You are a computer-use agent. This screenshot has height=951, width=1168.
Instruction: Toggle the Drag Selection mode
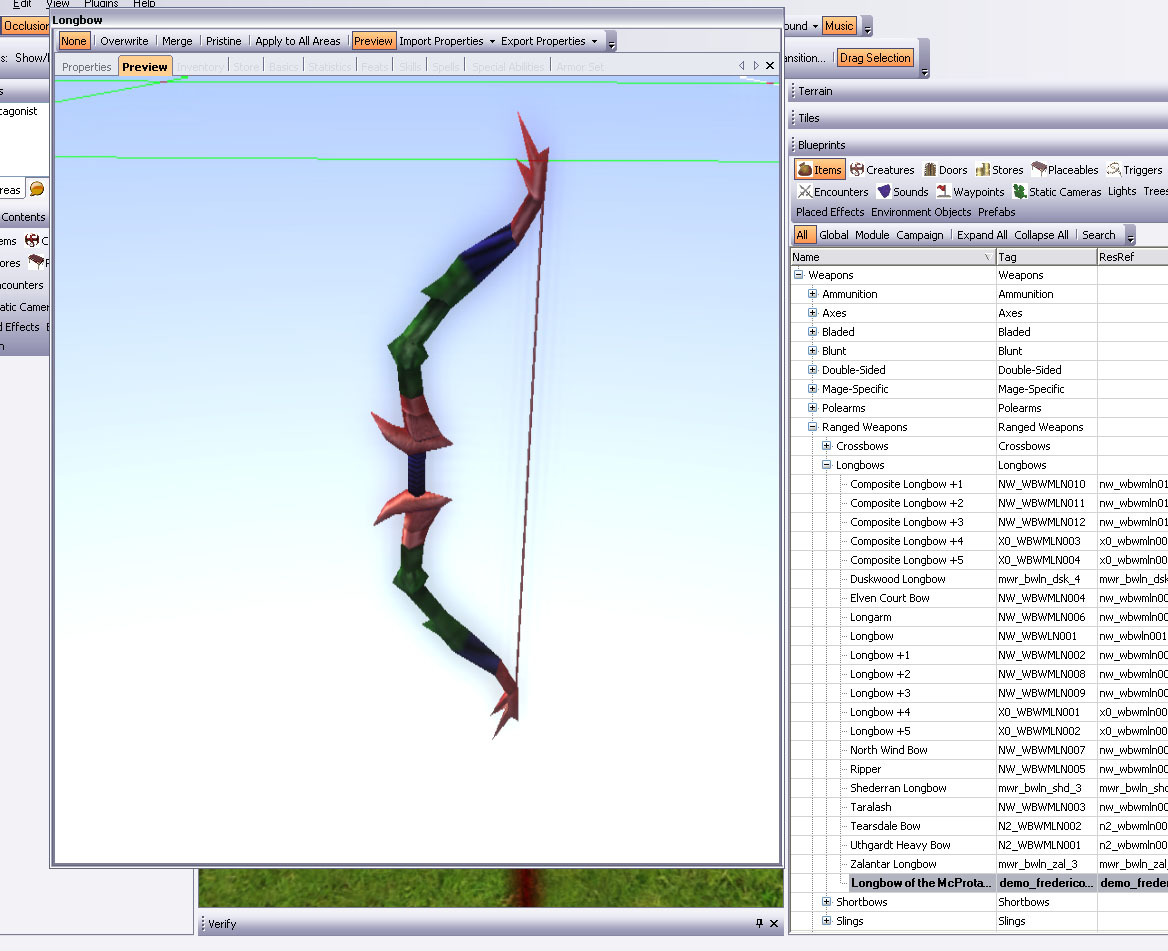(875, 57)
